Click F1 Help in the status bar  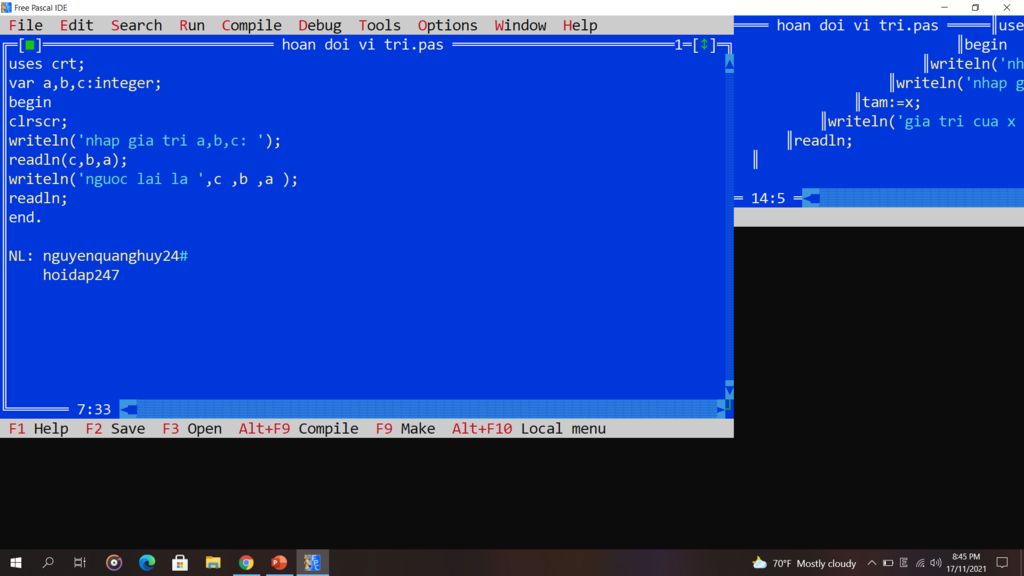tap(39, 429)
